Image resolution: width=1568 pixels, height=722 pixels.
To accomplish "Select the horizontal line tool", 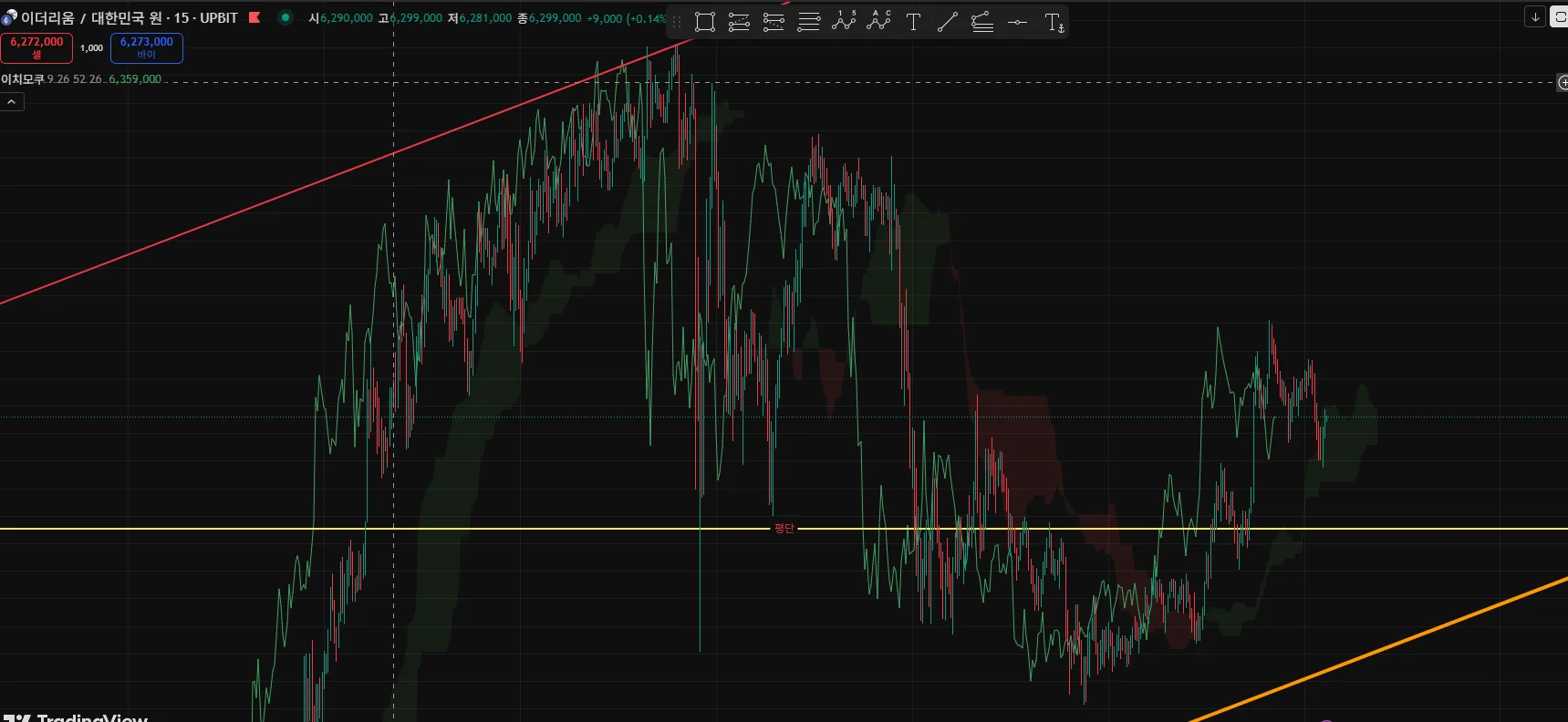I will coord(1017,22).
